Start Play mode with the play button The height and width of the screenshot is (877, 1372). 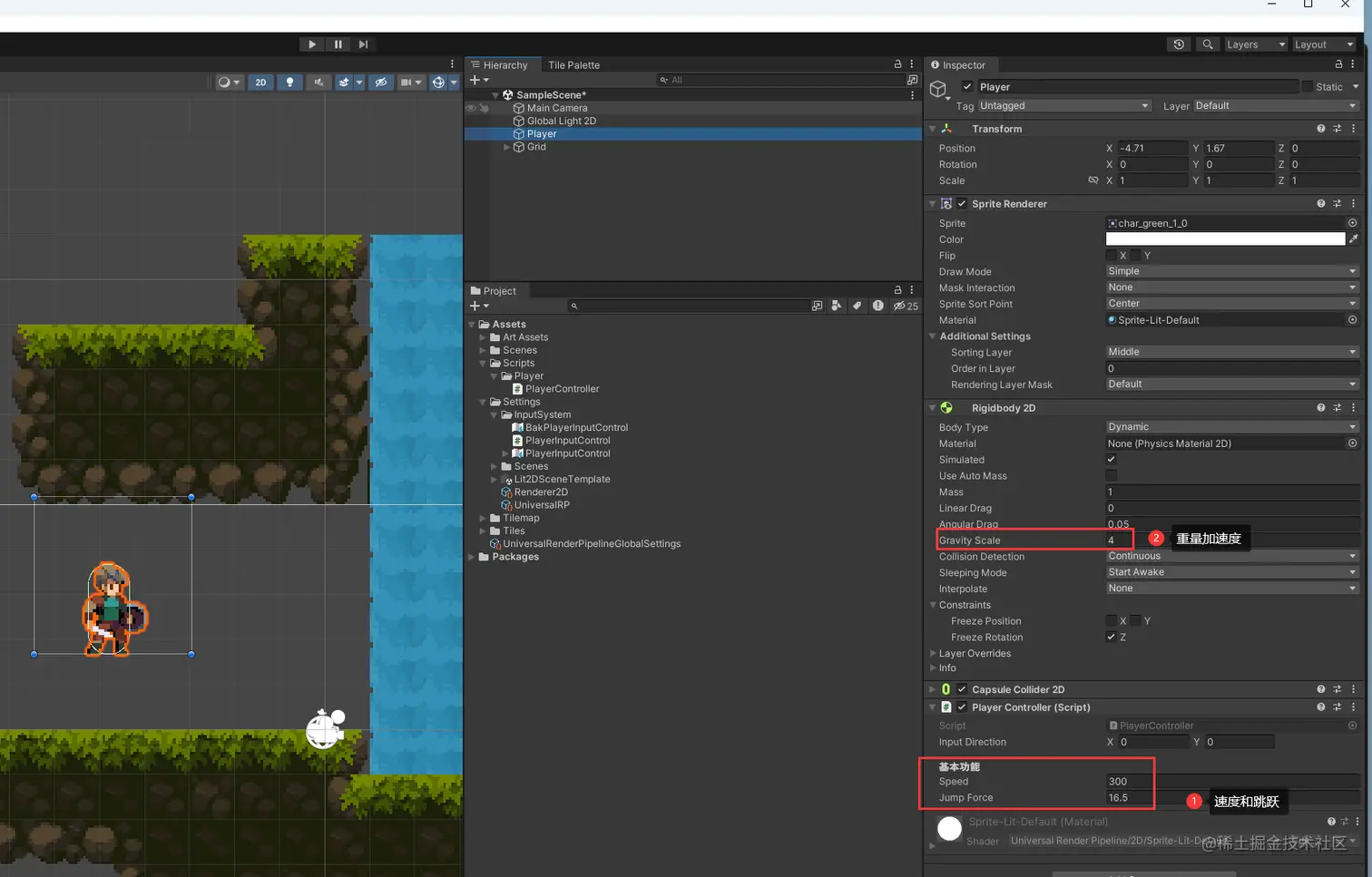point(312,44)
